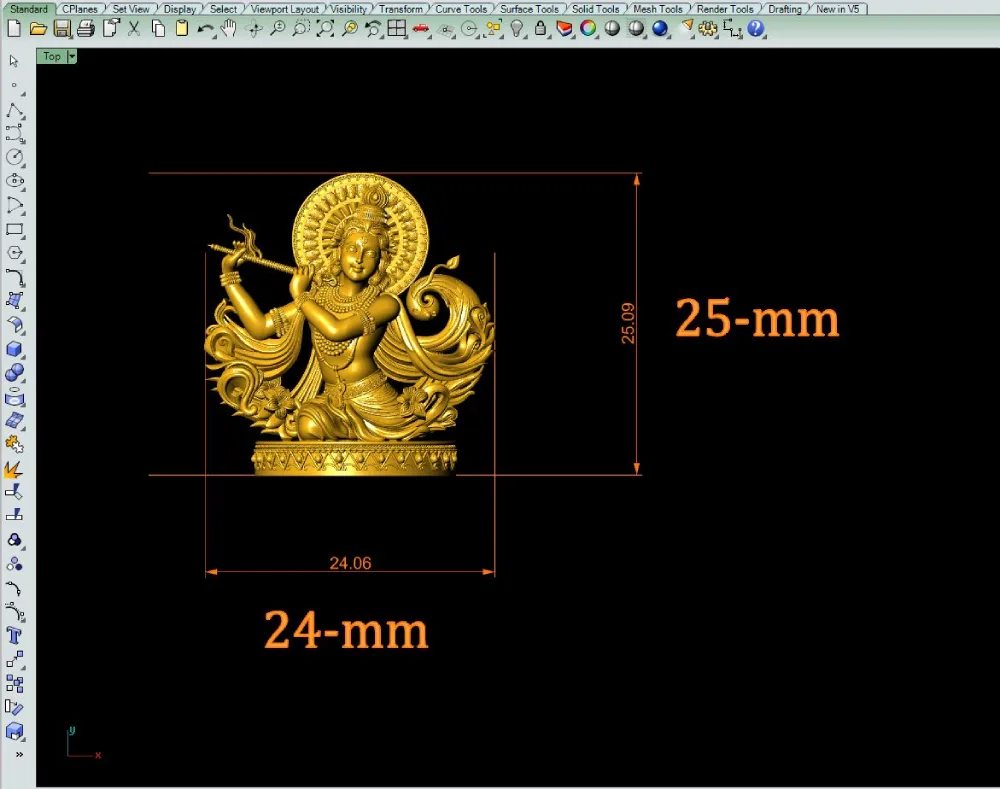
Task: Open the Render Tools tab
Action: coord(725,9)
